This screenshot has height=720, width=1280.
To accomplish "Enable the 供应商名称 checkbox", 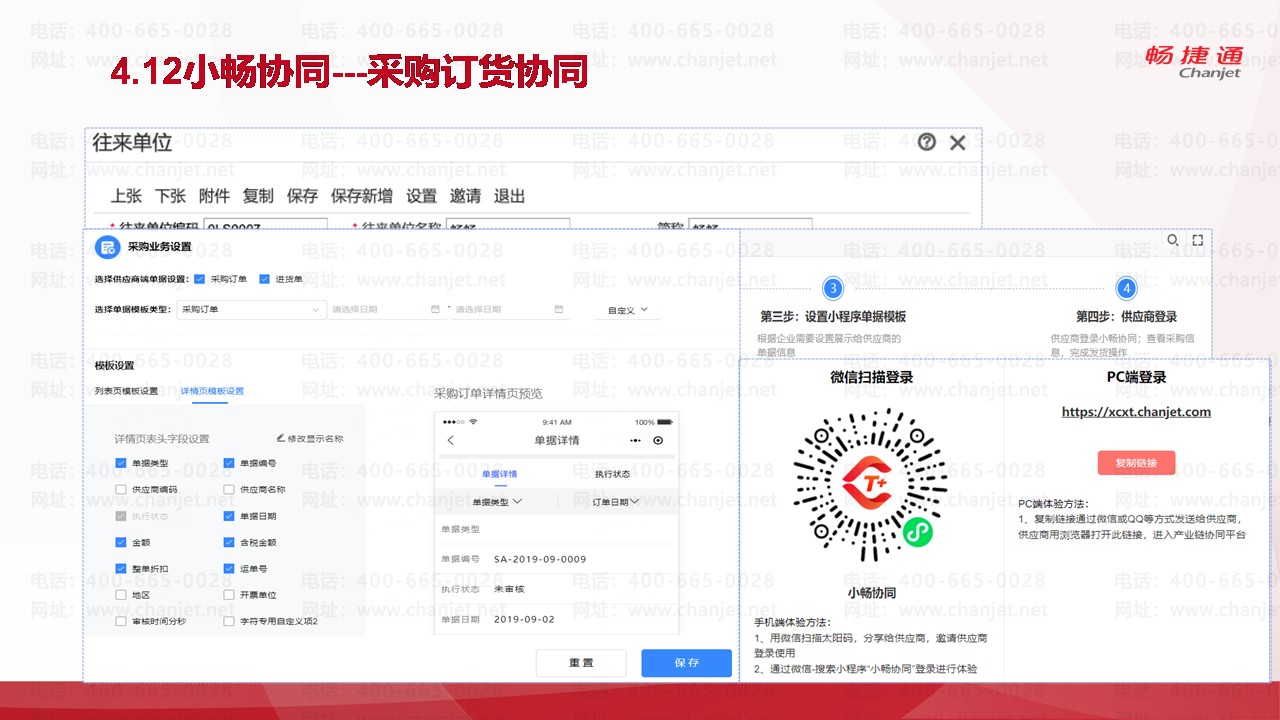I will click(x=229, y=490).
